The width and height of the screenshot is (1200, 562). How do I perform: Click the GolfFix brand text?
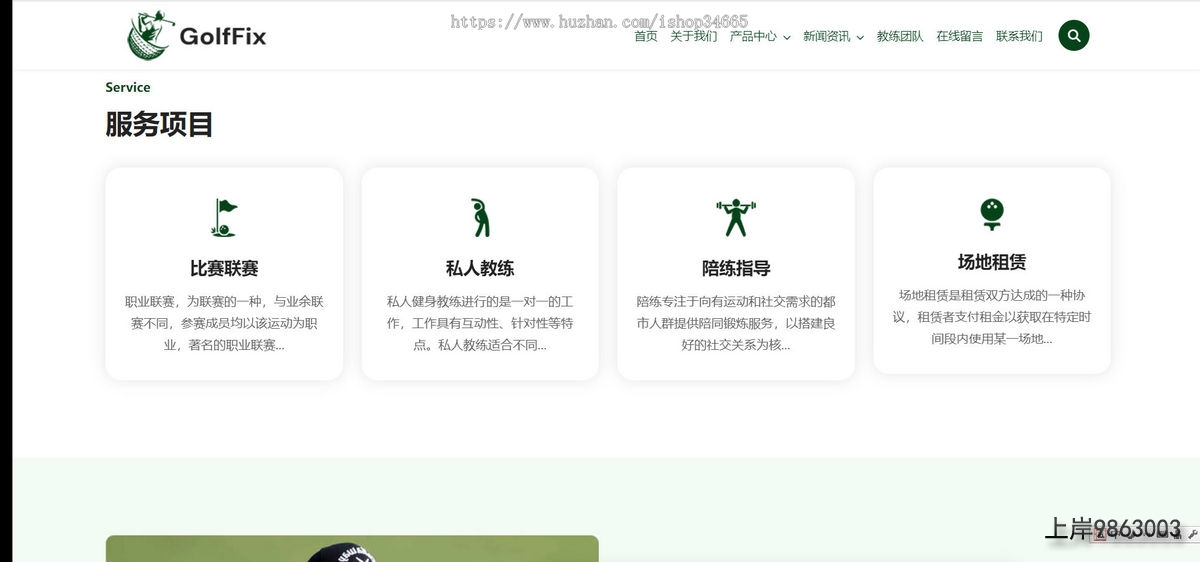pyautogui.click(x=223, y=38)
